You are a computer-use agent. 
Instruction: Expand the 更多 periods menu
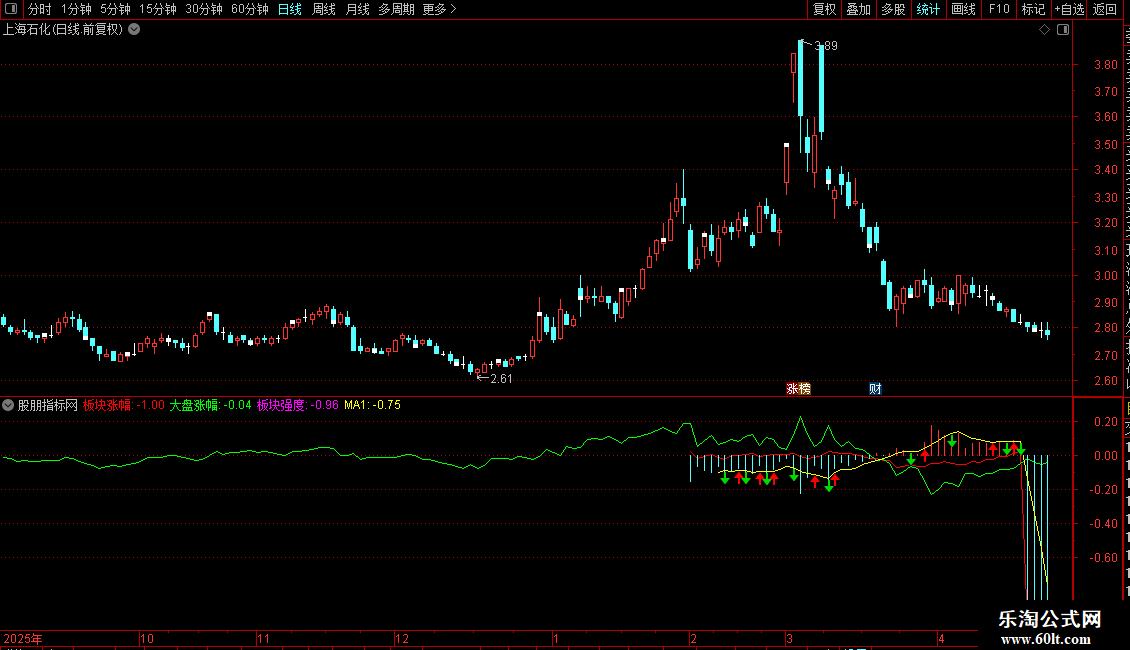[x=440, y=9]
